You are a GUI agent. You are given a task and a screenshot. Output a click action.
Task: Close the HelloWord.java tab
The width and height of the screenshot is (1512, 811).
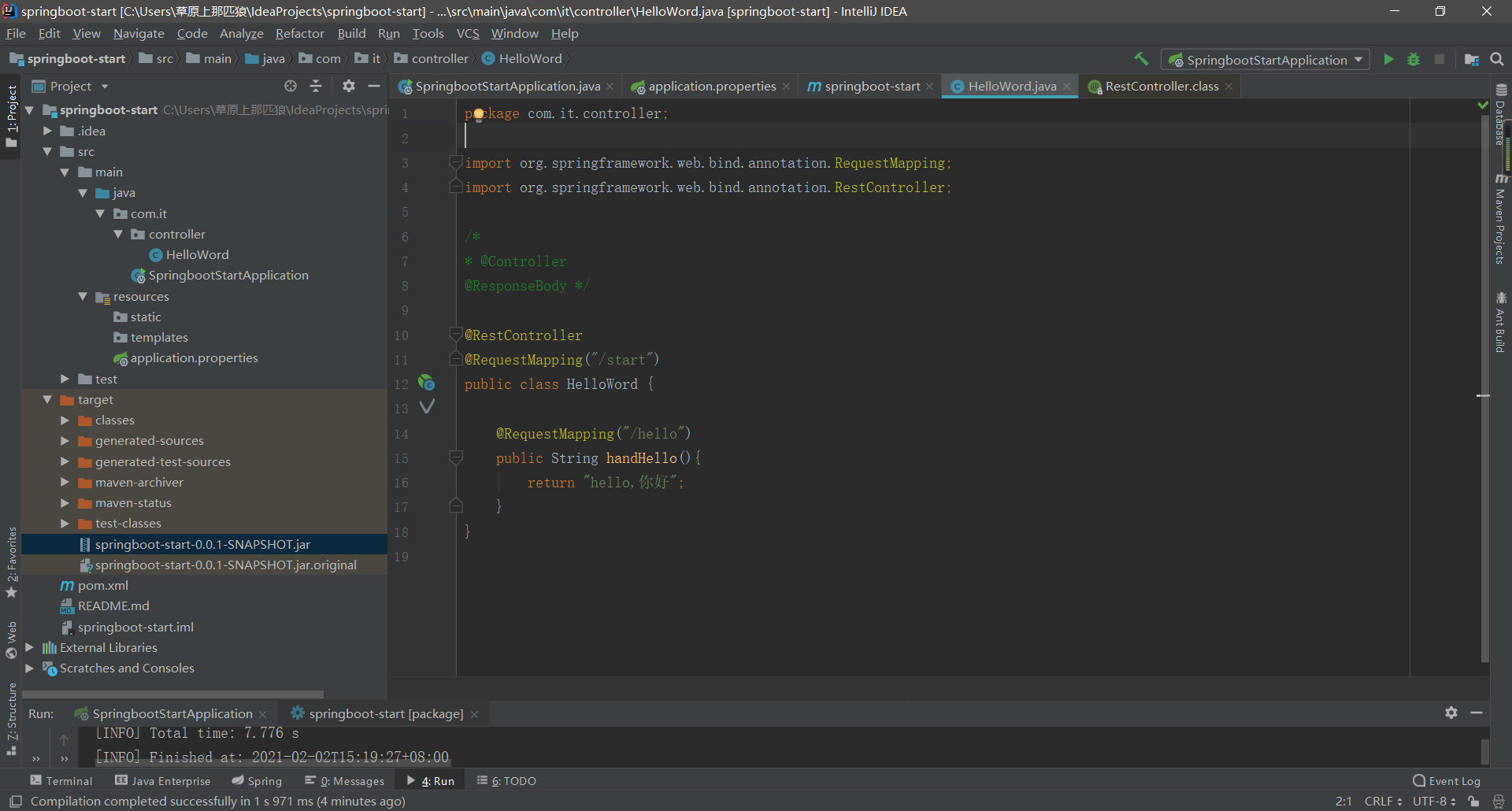(x=1067, y=87)
